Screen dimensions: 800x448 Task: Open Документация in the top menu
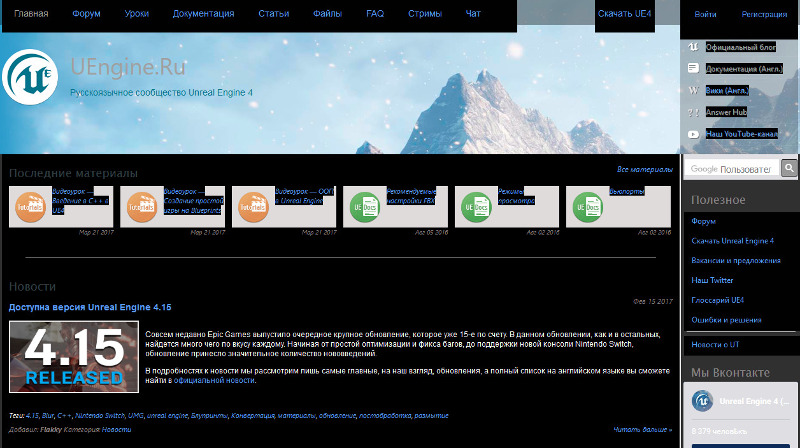(204, 14)
